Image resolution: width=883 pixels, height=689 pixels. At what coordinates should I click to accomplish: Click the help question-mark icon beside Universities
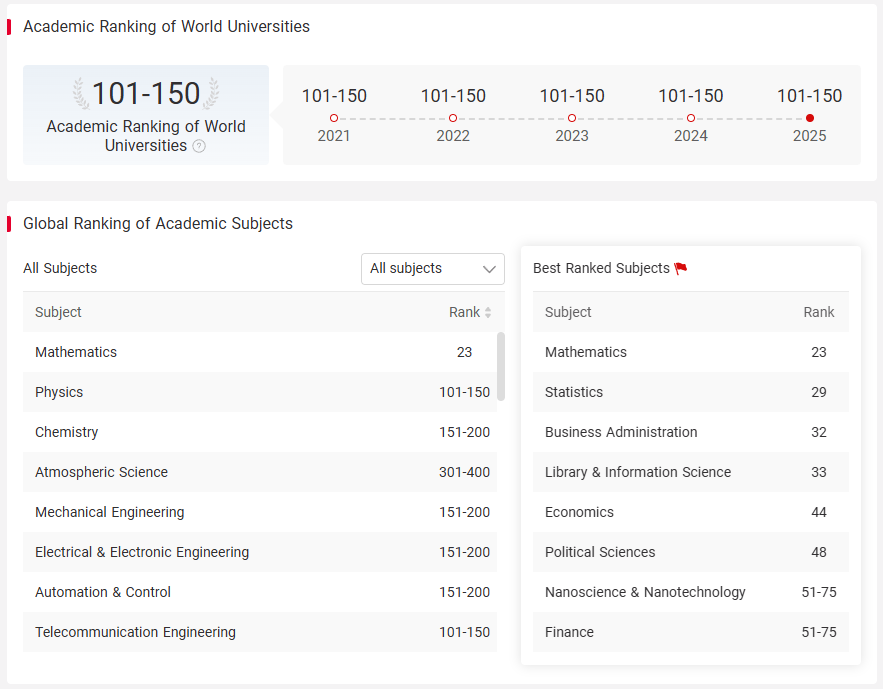tap(199, 146)
